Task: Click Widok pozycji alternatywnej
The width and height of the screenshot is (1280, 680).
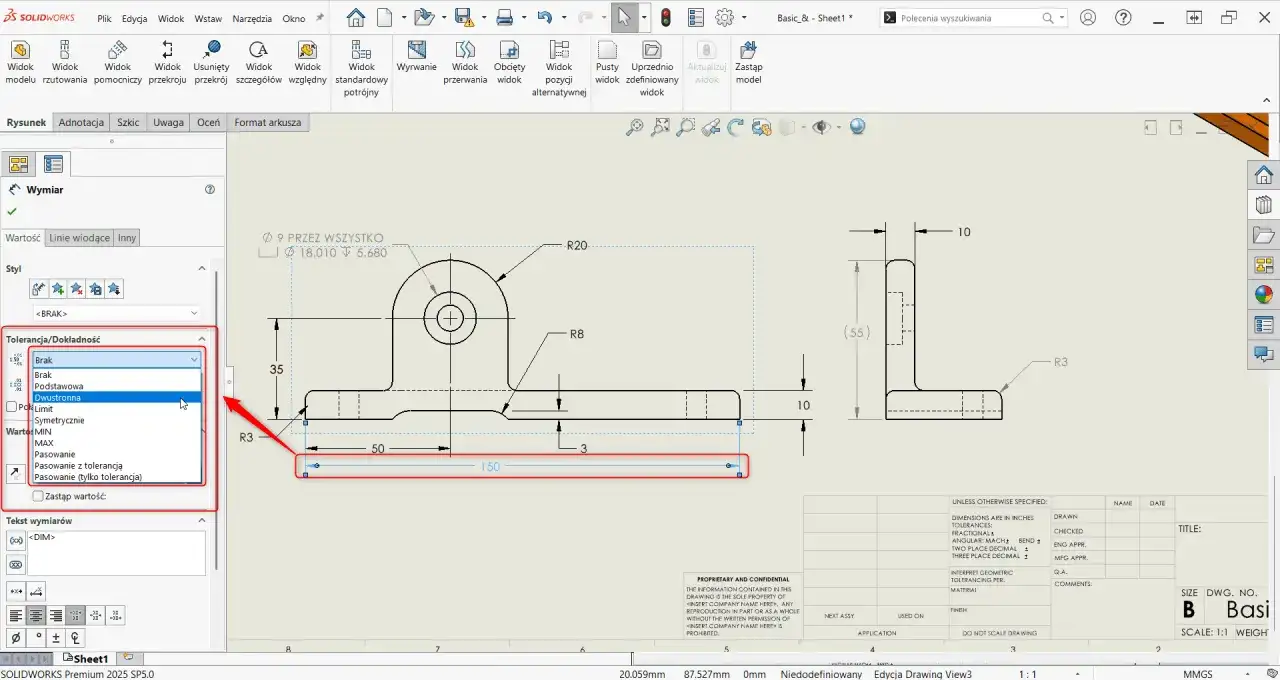Action: [x=558, y=68]
